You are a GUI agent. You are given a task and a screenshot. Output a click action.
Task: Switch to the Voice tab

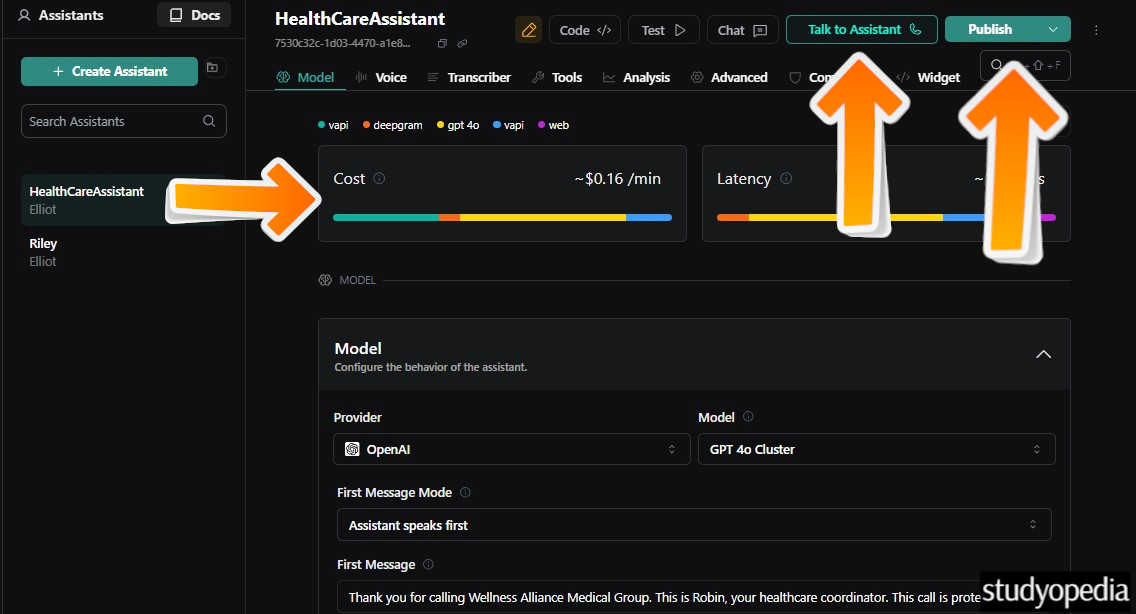(x=391, y=76)
